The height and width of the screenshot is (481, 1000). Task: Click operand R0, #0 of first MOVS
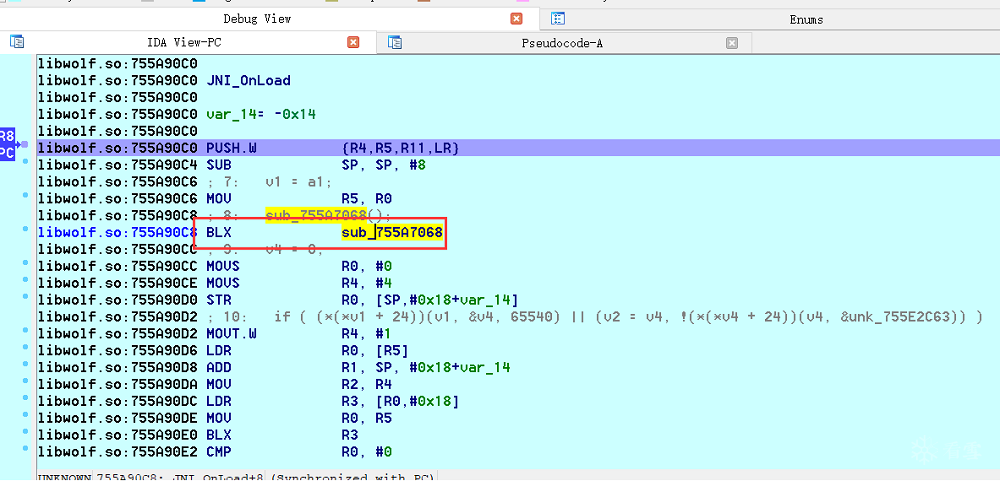pos(367,266)
